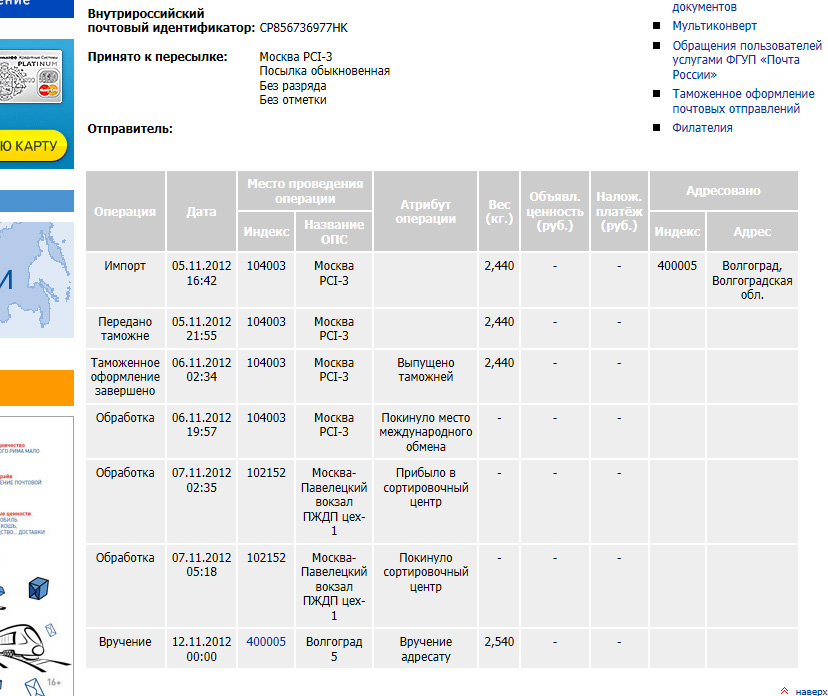The height and width of the screenshot is (696, 828).
Task: Open postal index 400005 link in Вручение row
Action: tap(266, 642)
